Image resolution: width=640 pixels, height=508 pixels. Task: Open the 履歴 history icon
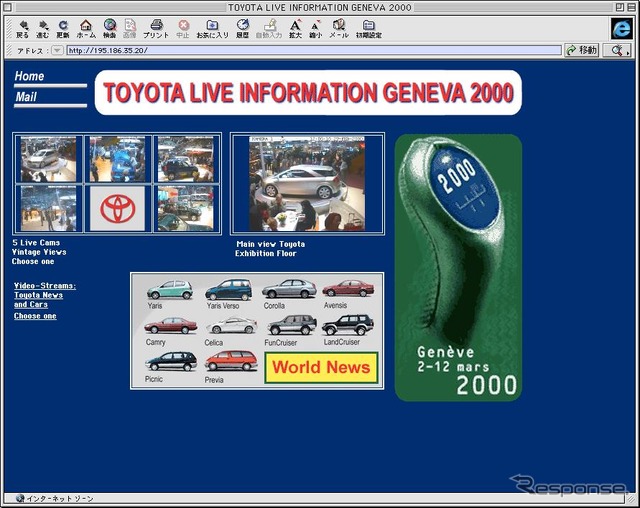[x=242, y=29]
